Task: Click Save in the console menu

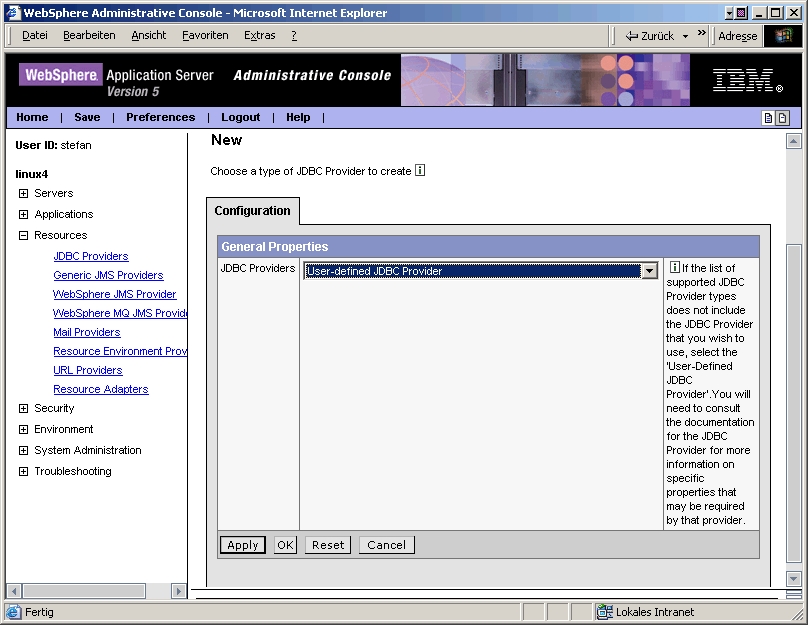Action: click(87, 117)
